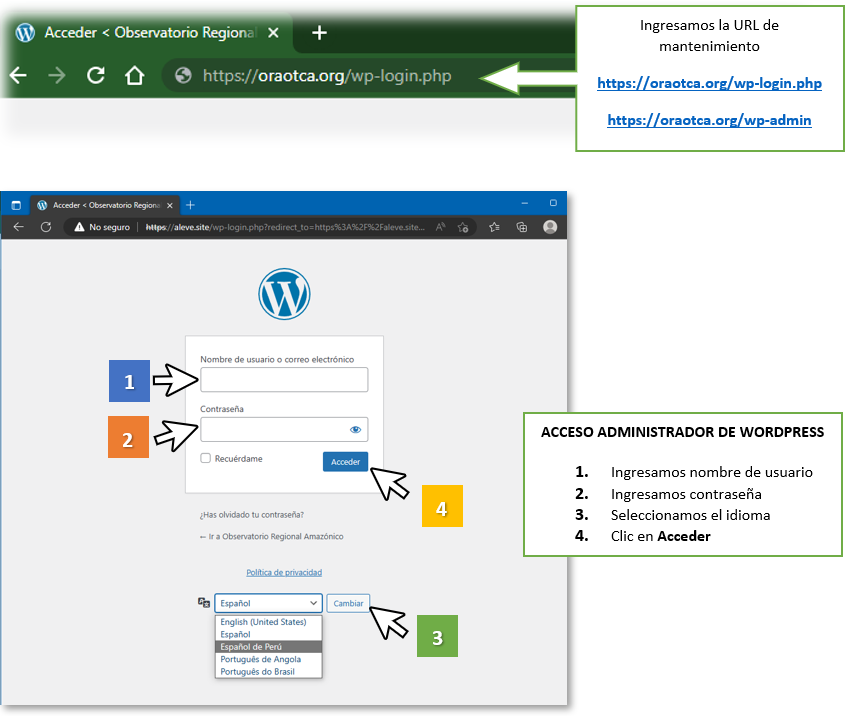Open site info globe icon beside oraotca.org URL

click(x=183, y=75)
